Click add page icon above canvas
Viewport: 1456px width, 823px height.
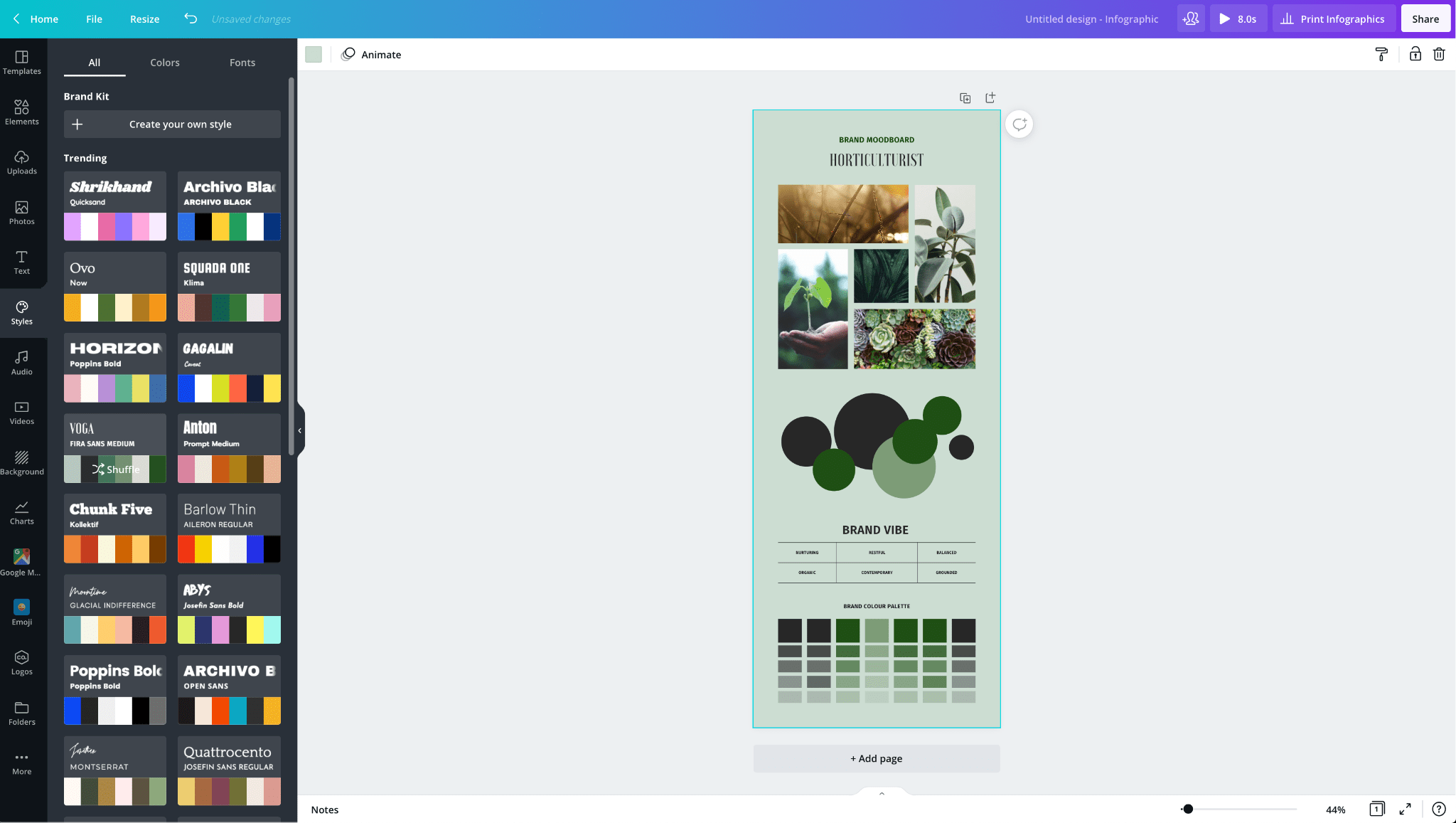pyautogui.click(x=990, y=98)
